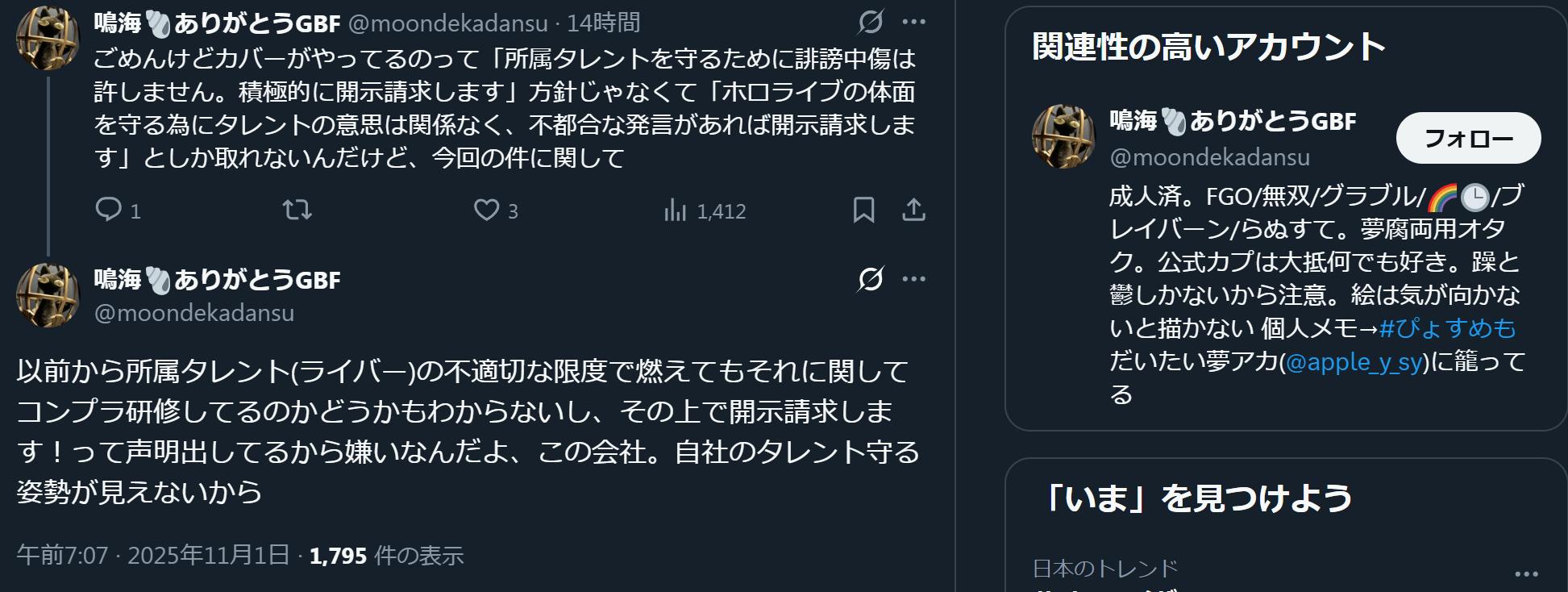Open the #ぴょすめも hashtag link

click(1447, 328)
